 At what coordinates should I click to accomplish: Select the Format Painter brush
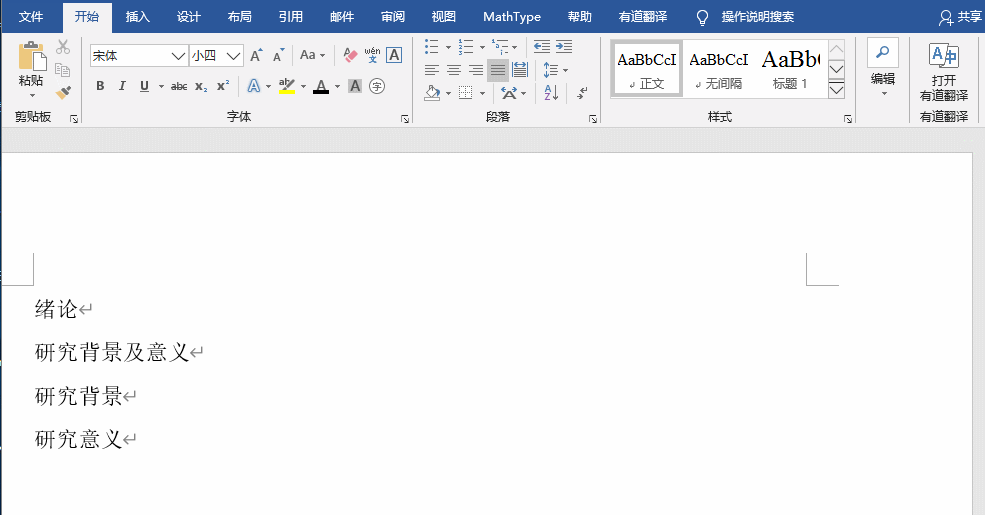pyautogui.click(x=63, y=92)
